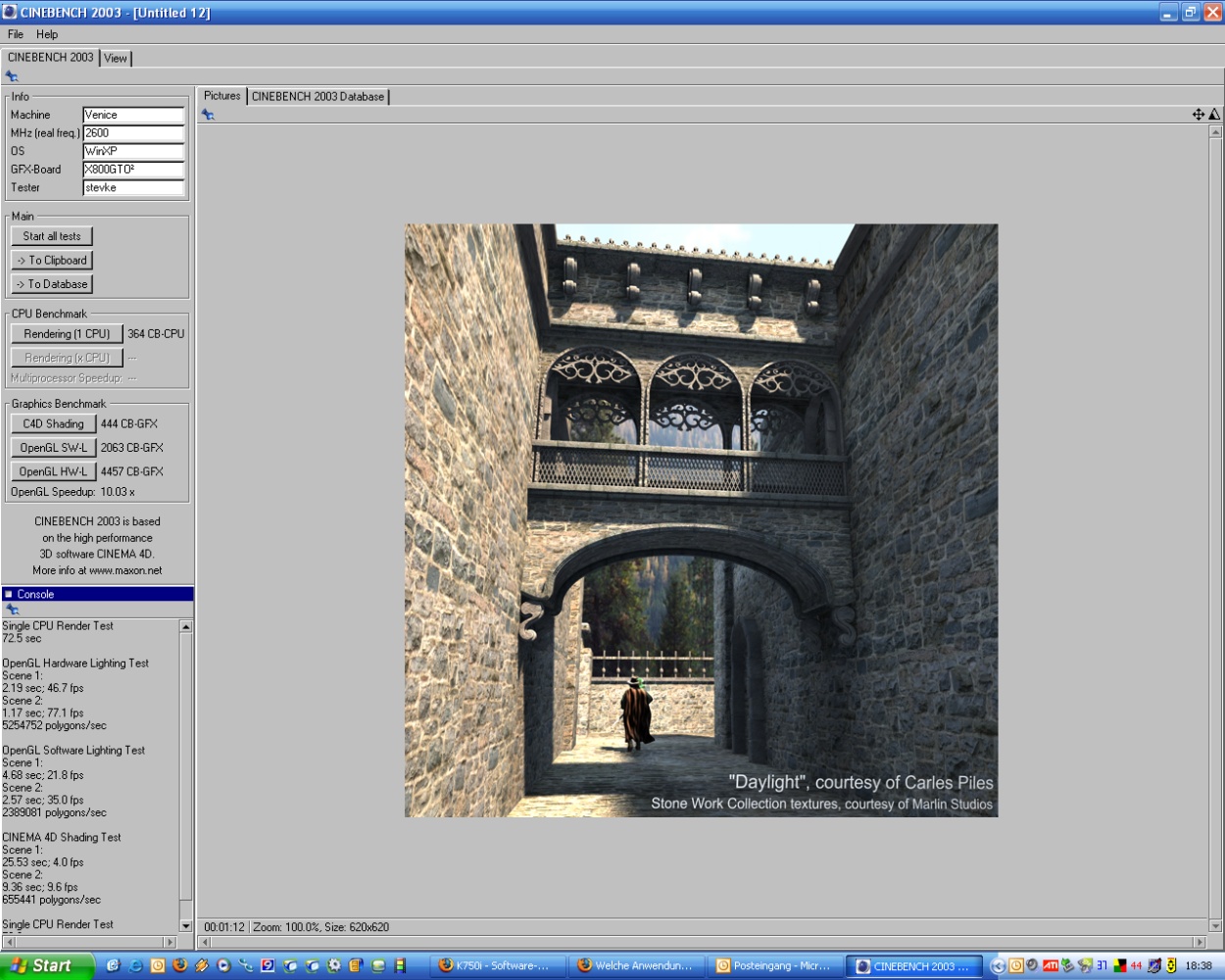Click the Windows Start button
The width and height of the screenshot is (1225, 980).
[x=47, y=965]
